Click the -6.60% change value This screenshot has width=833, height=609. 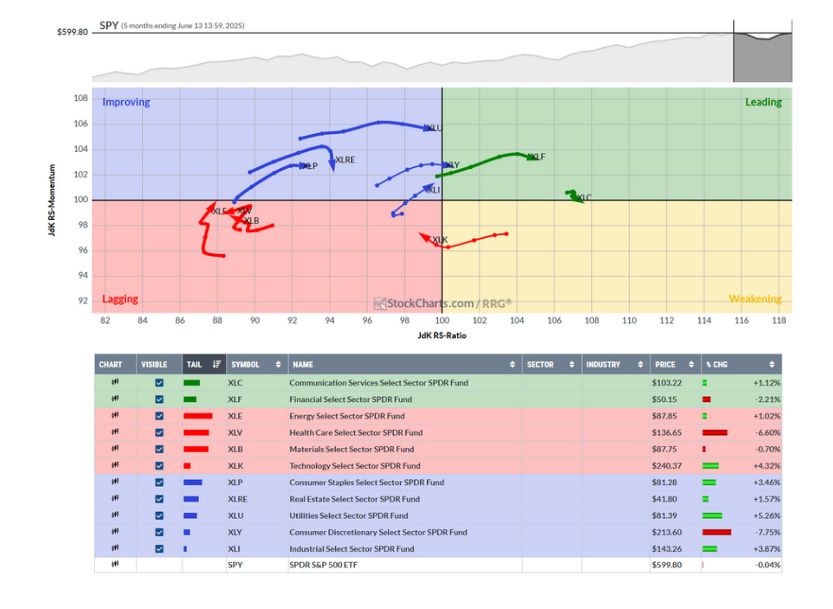(x=767, y=433)
